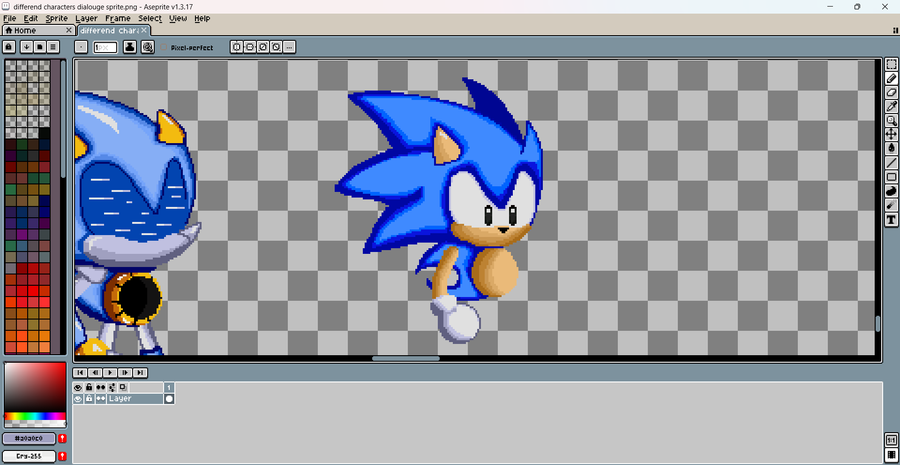The width and height of the screenshot is (900, 465).
Task: Click the timeline header layer-group icon
Action: (x=112, y=388)
